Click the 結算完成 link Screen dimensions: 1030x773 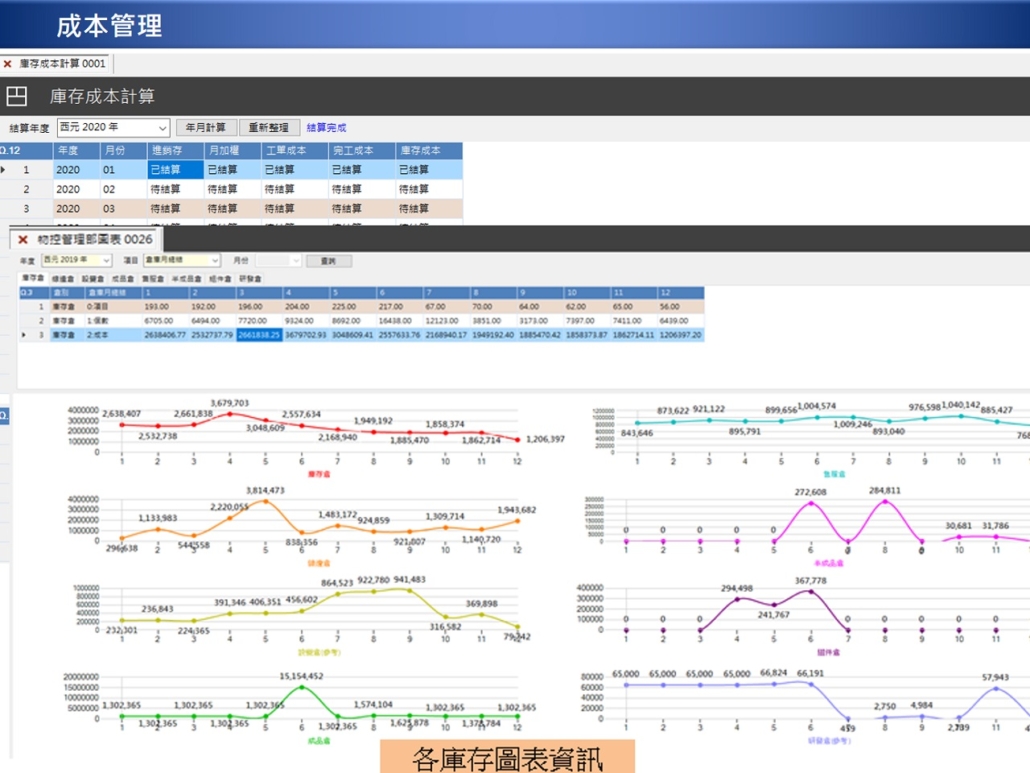coord(326,127)
